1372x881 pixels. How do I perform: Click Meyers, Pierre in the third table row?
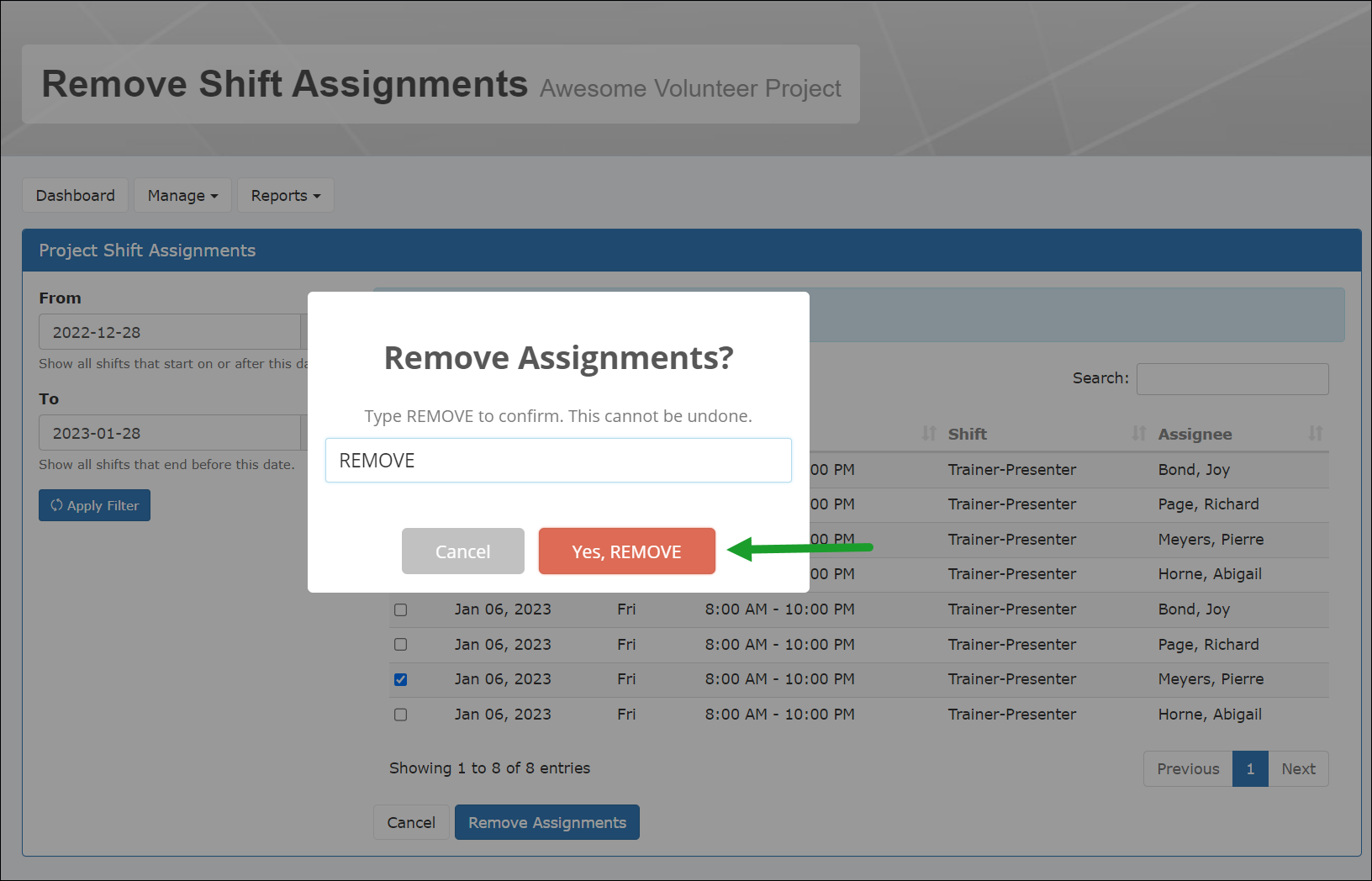(x=1211, y=540)
